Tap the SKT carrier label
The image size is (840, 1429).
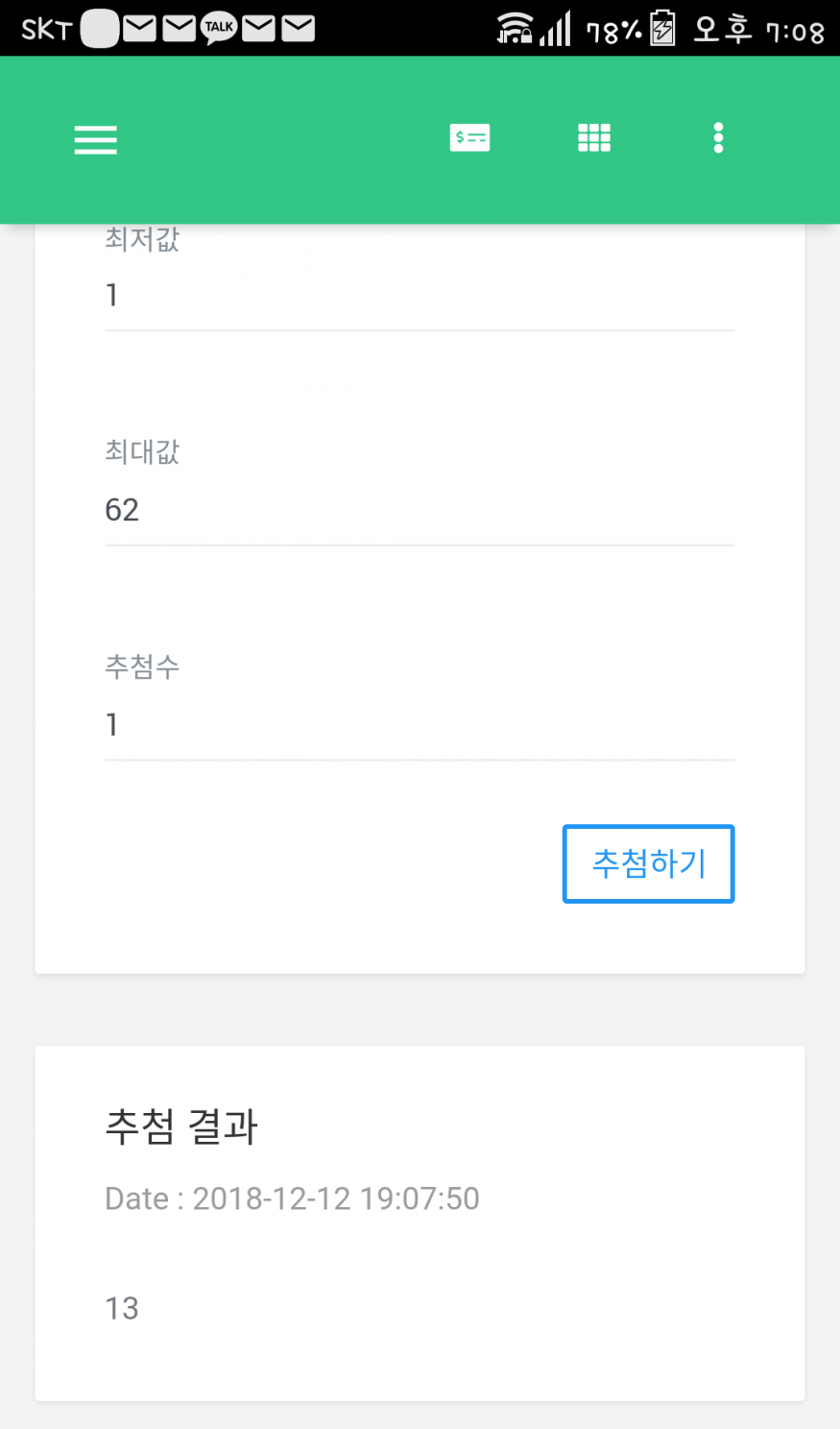(47, 30)
